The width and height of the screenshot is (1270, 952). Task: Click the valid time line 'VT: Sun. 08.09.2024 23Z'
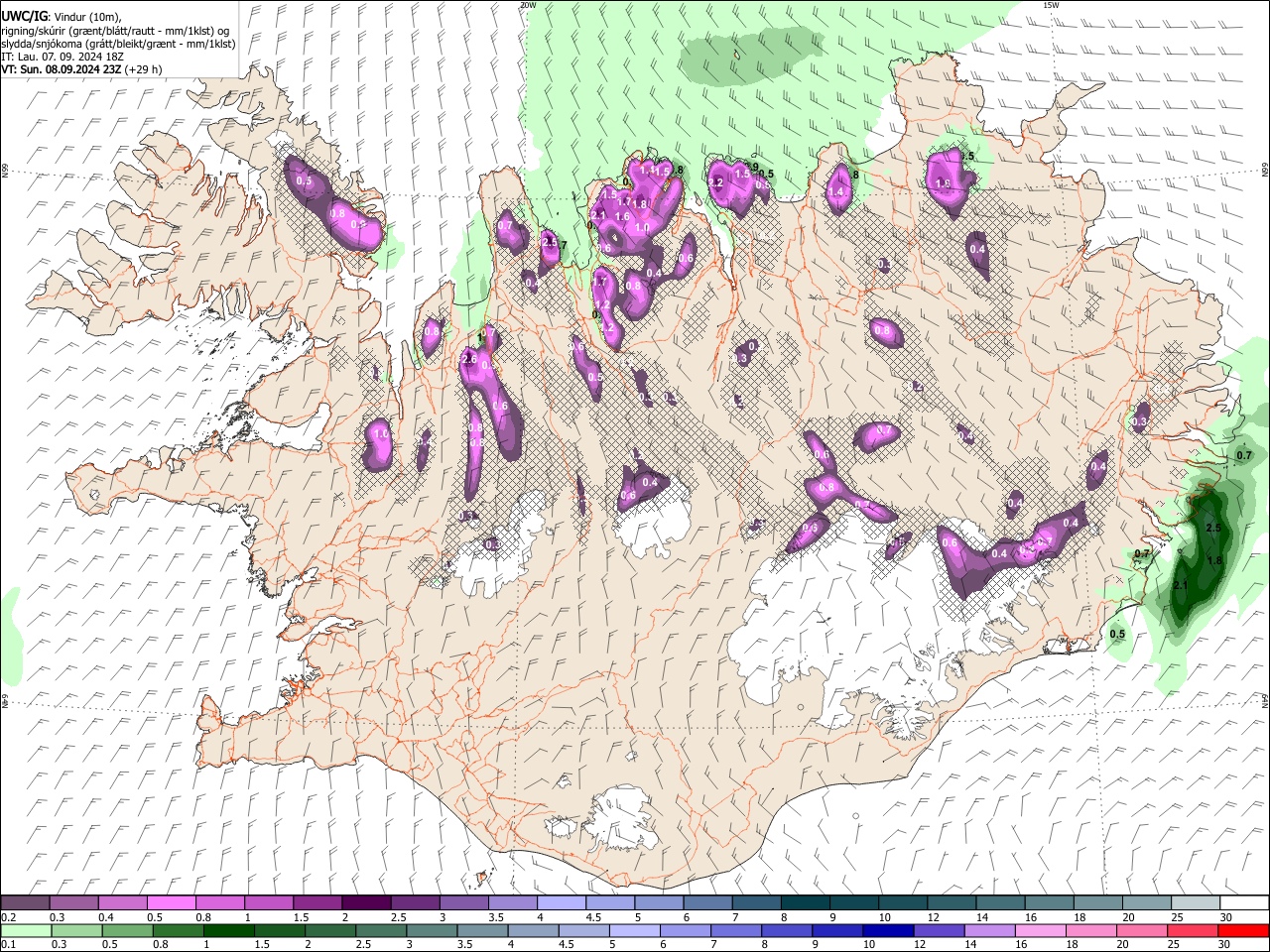(x=62, y=69)
